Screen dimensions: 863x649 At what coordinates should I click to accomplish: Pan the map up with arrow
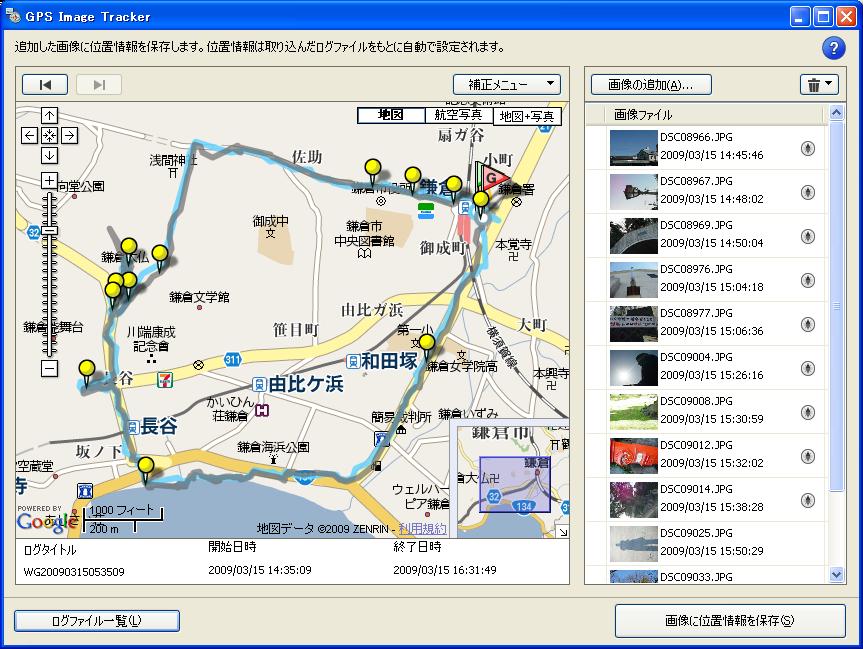click(50, 116)
